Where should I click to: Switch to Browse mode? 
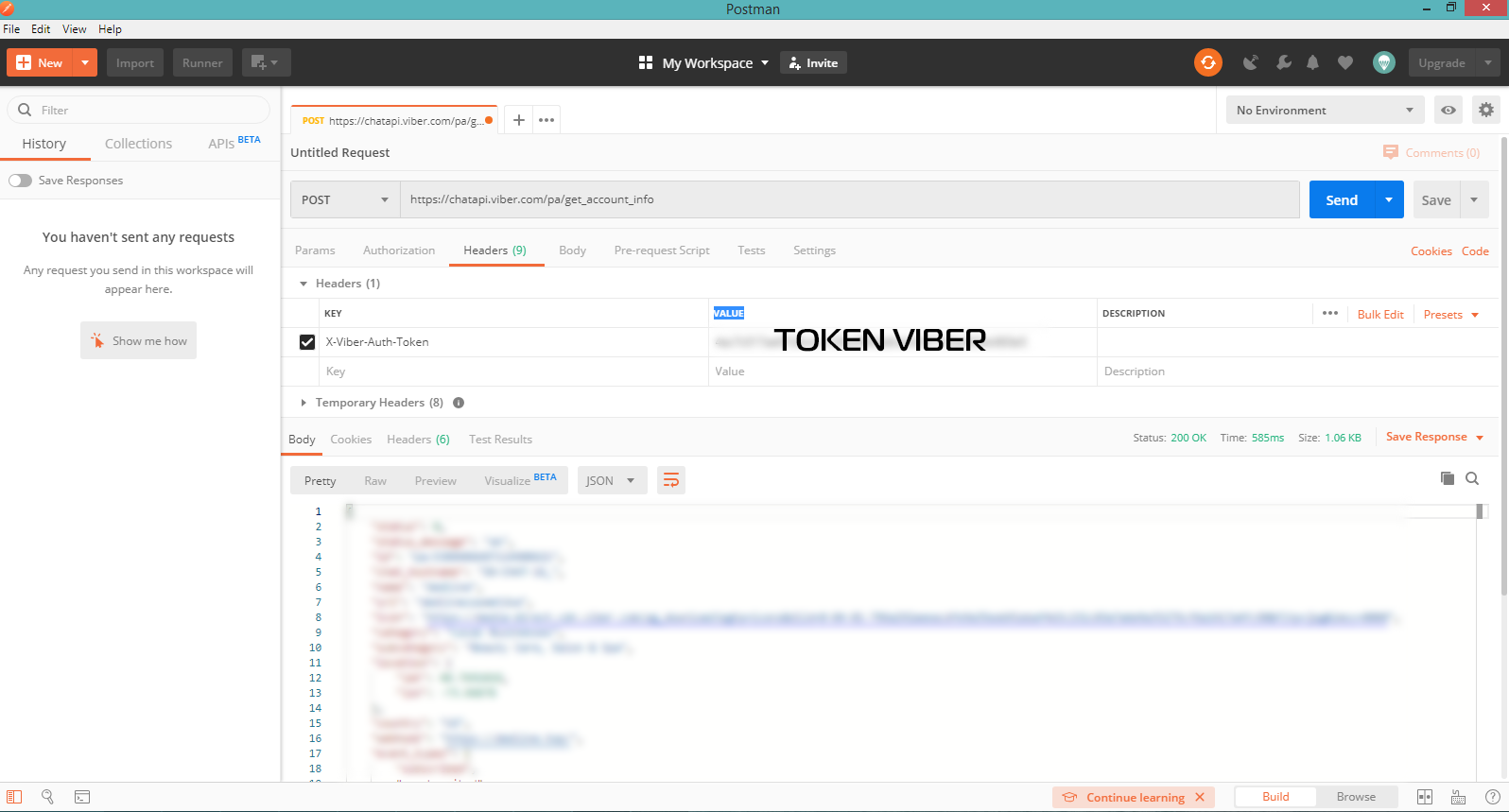1356,797
